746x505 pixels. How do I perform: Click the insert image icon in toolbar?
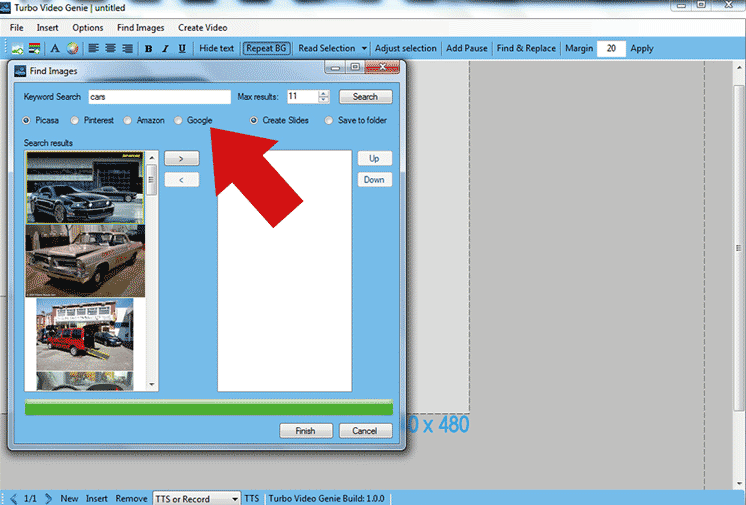pyautogui.click(x=17, y=49)
